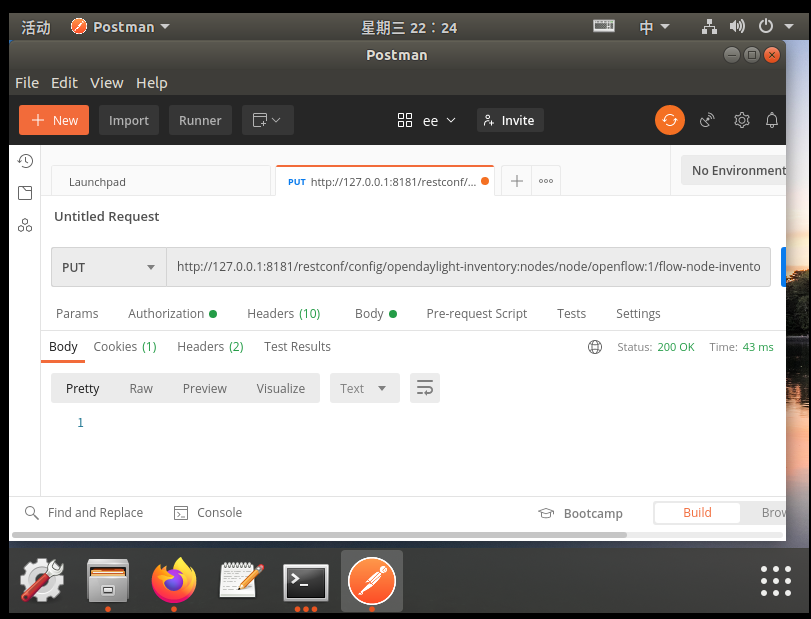This screenshot has width=811, height=619.
Task: Click the request URL field
Action: click(468, 267)
